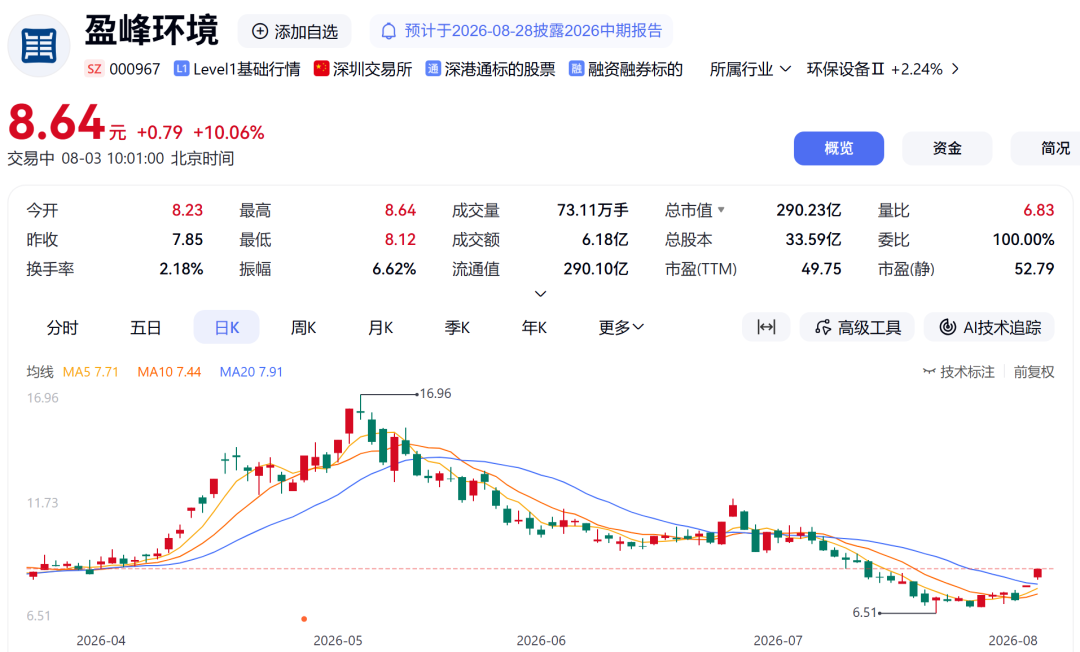
Task: Open the 更多 period dropdown
Action: pos(621,327)
